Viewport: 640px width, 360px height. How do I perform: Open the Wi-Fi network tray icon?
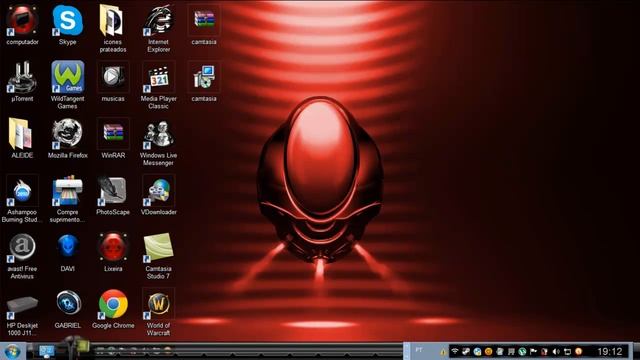pos(455,351)
